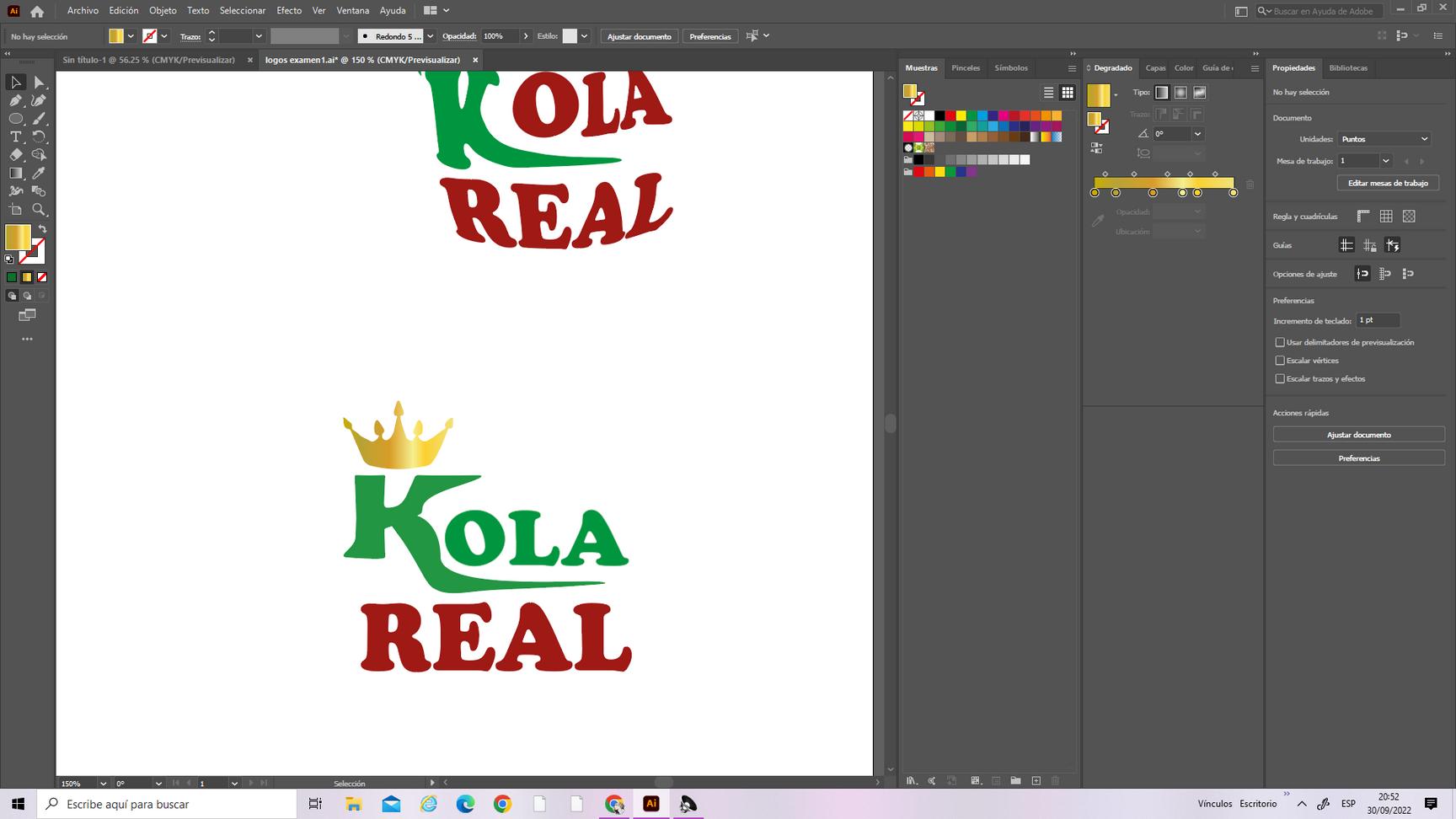Image resolution: width=1456 pixels, height=819 pixels.
Task: Switch to Sin título-1 document tab
Action: point(149,60)
